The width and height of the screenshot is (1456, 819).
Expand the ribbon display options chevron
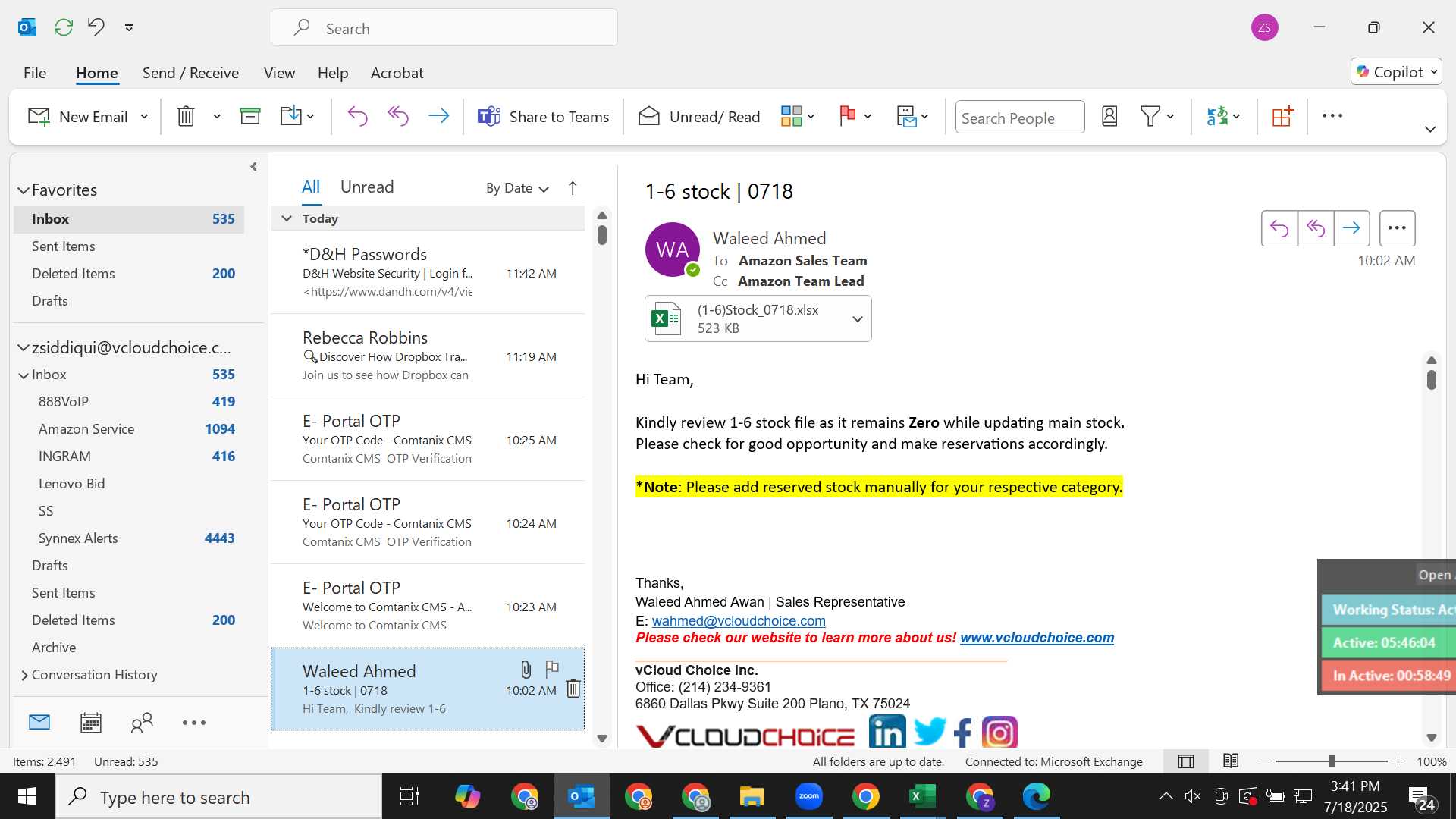point(1430,130)
